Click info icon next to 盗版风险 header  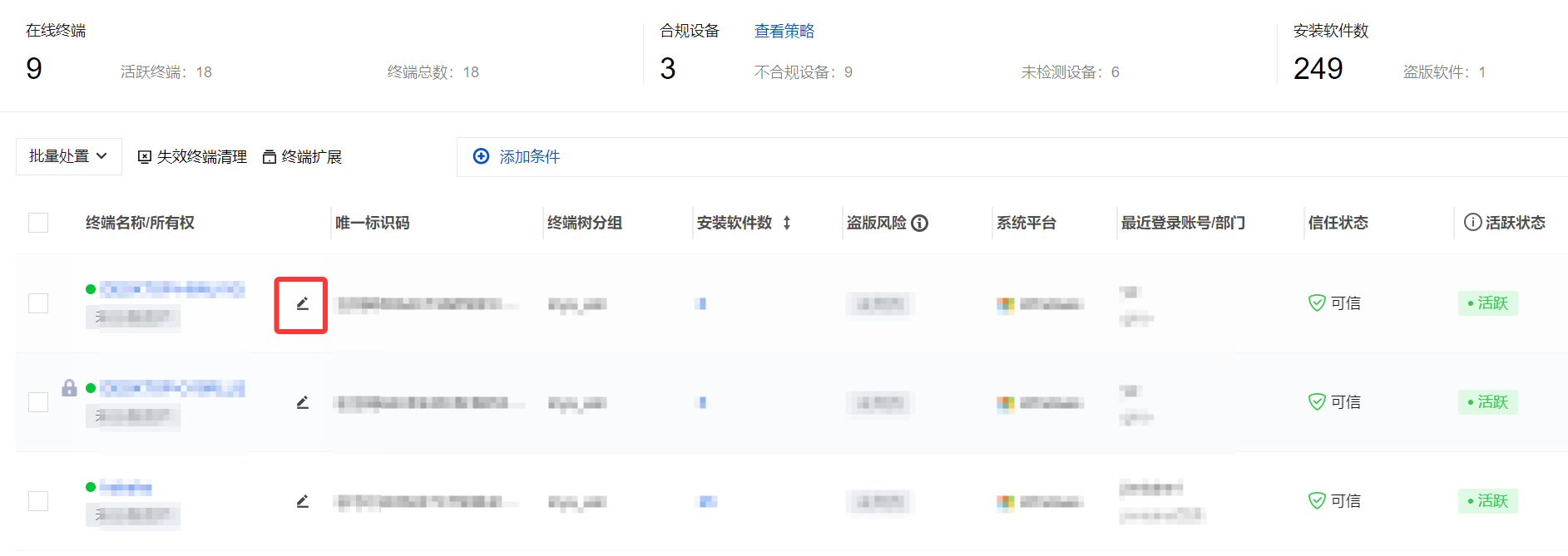pyautogui.click(x=919, y=224)
